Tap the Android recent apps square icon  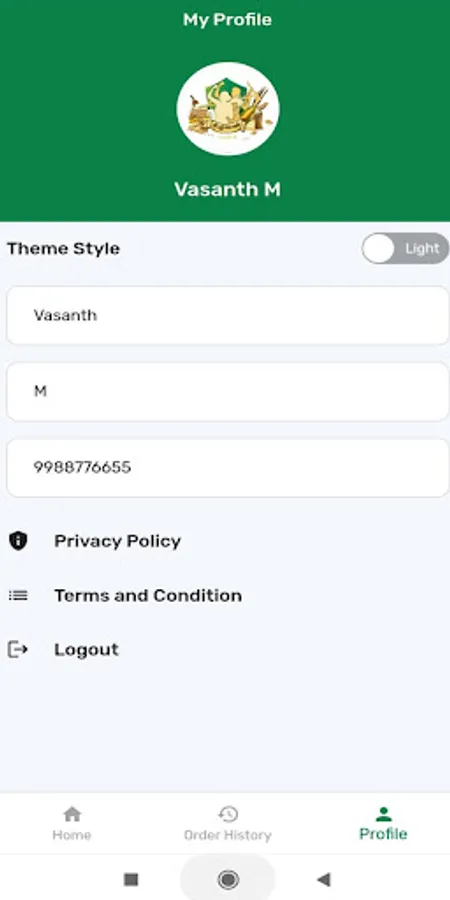pos(131,879)
